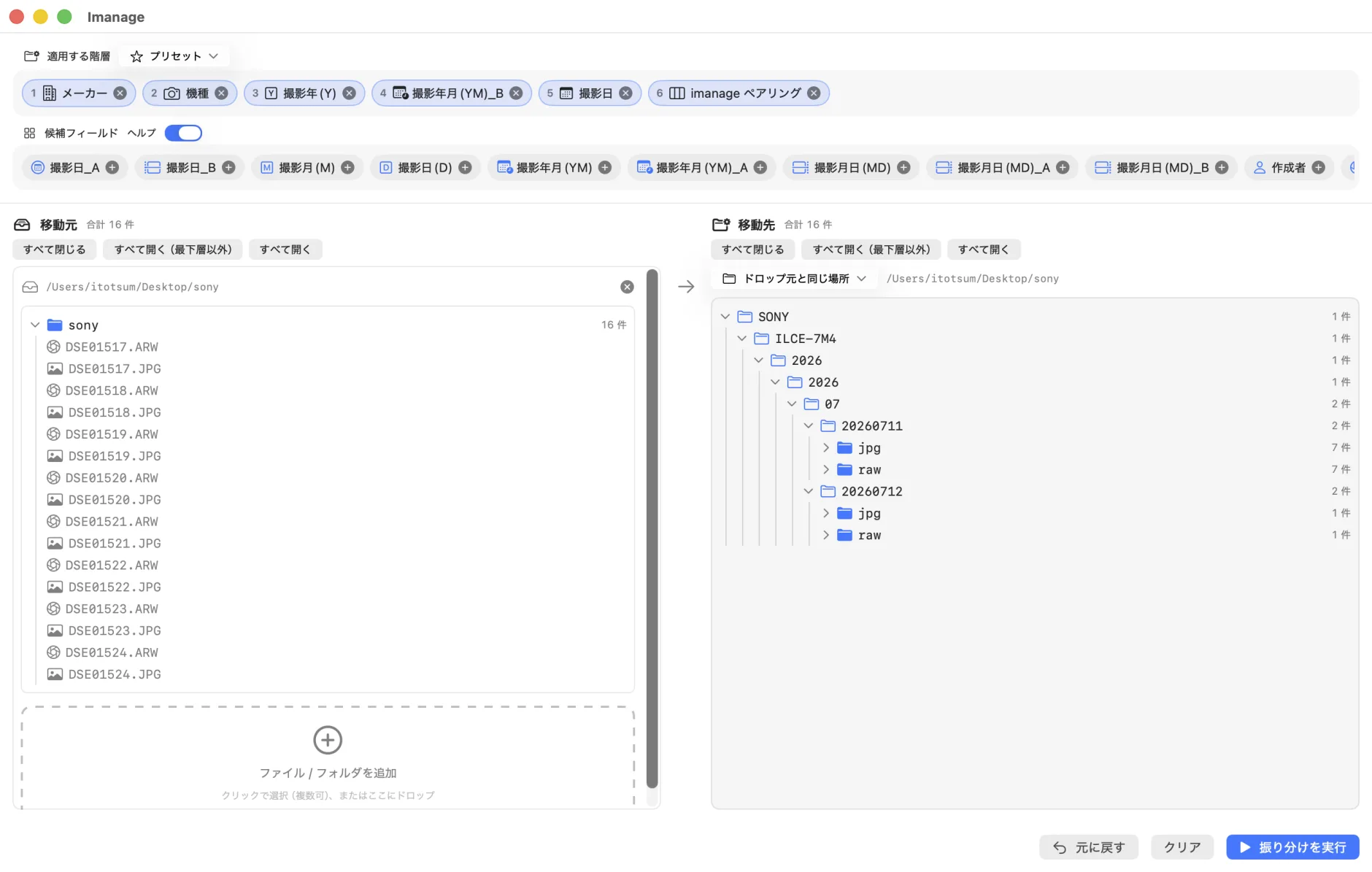
Task: Toggle the ヘルプ switch off
Action: click(183, 133)
